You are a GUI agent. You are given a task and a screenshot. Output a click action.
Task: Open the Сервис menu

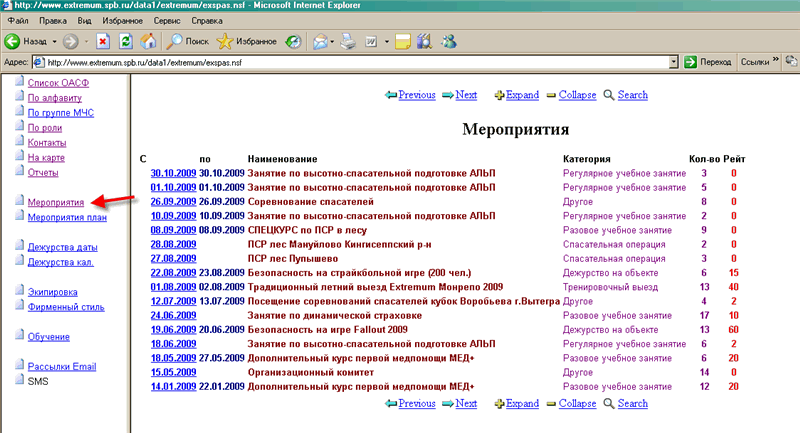(167, 21)
